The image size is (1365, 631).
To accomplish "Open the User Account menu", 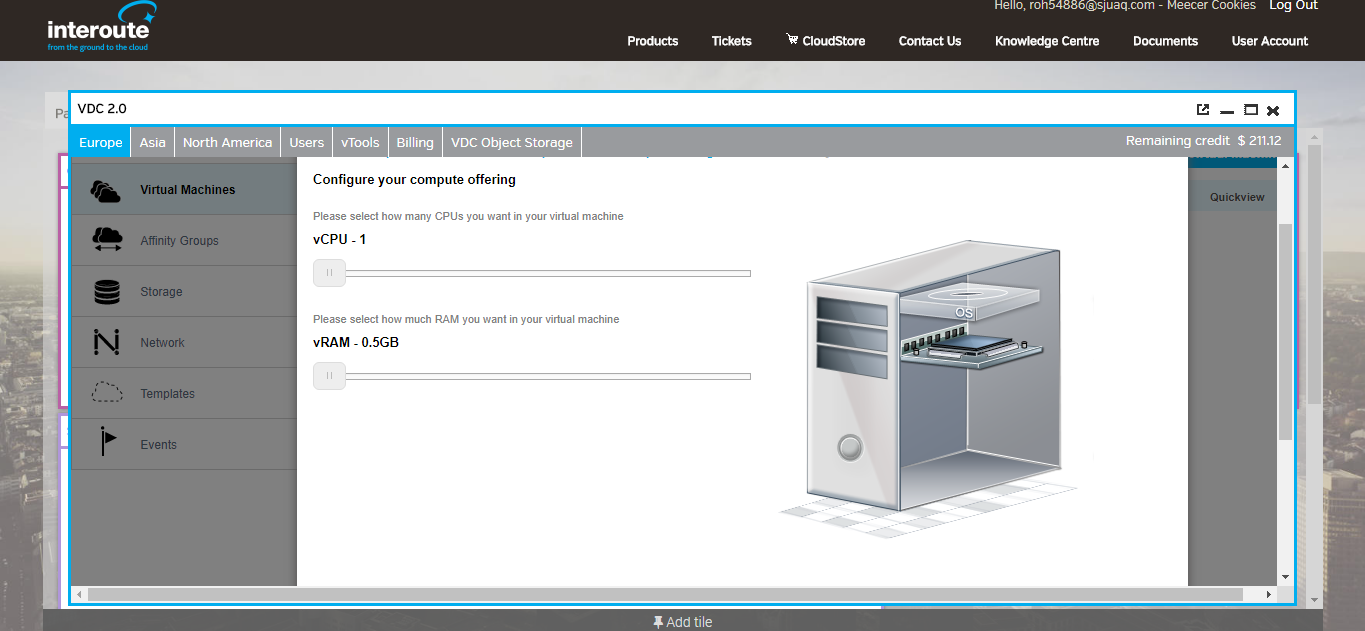I will pyautogui.click(x=1270, y=41).
